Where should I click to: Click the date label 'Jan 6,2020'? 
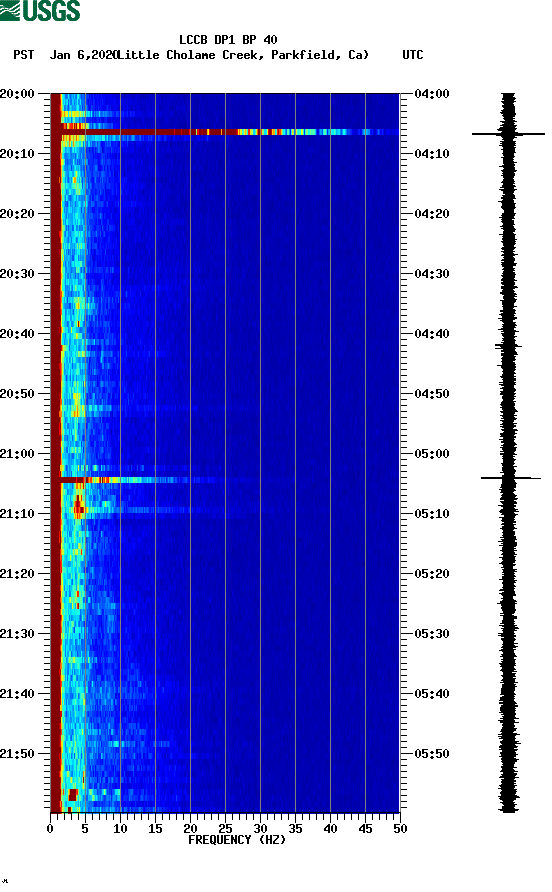(83, 55)
